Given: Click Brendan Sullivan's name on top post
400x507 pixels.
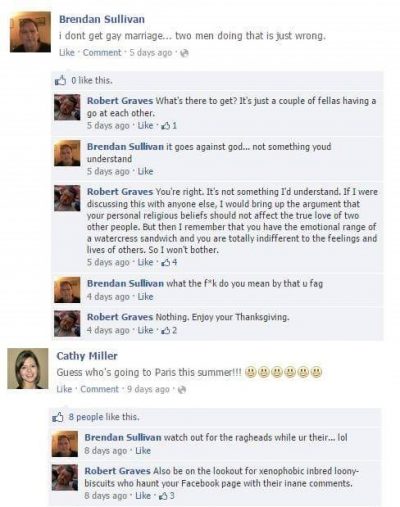Looking at the screenshot, I should click(x=102, y=19).
